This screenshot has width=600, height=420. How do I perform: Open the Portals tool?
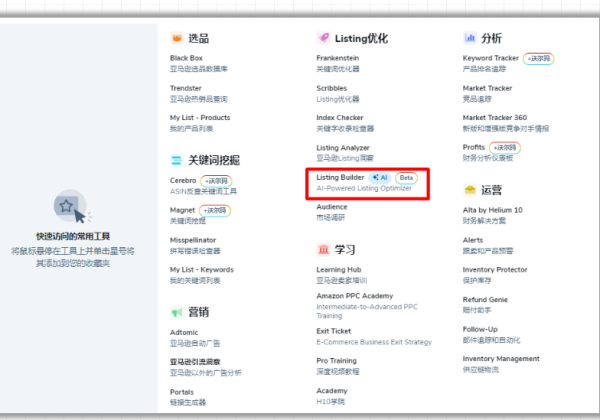tap(182, 392)
